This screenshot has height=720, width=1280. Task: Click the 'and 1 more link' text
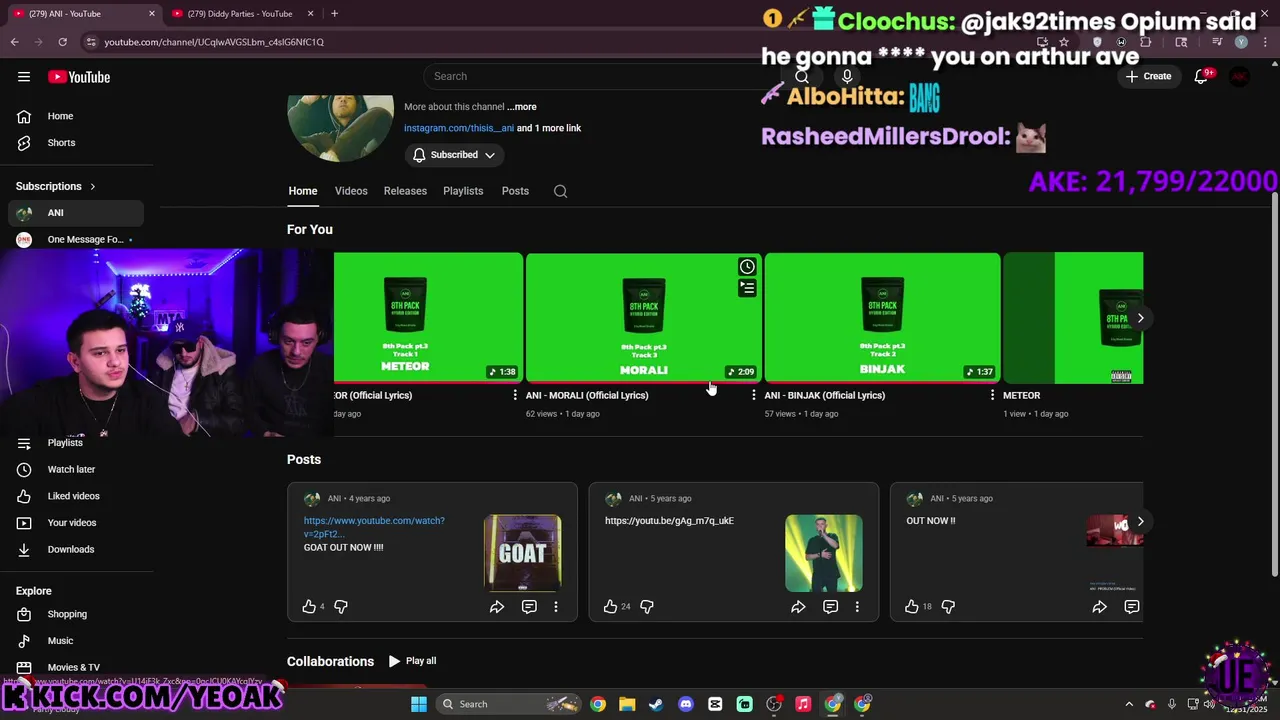click(x=549, y=128)
